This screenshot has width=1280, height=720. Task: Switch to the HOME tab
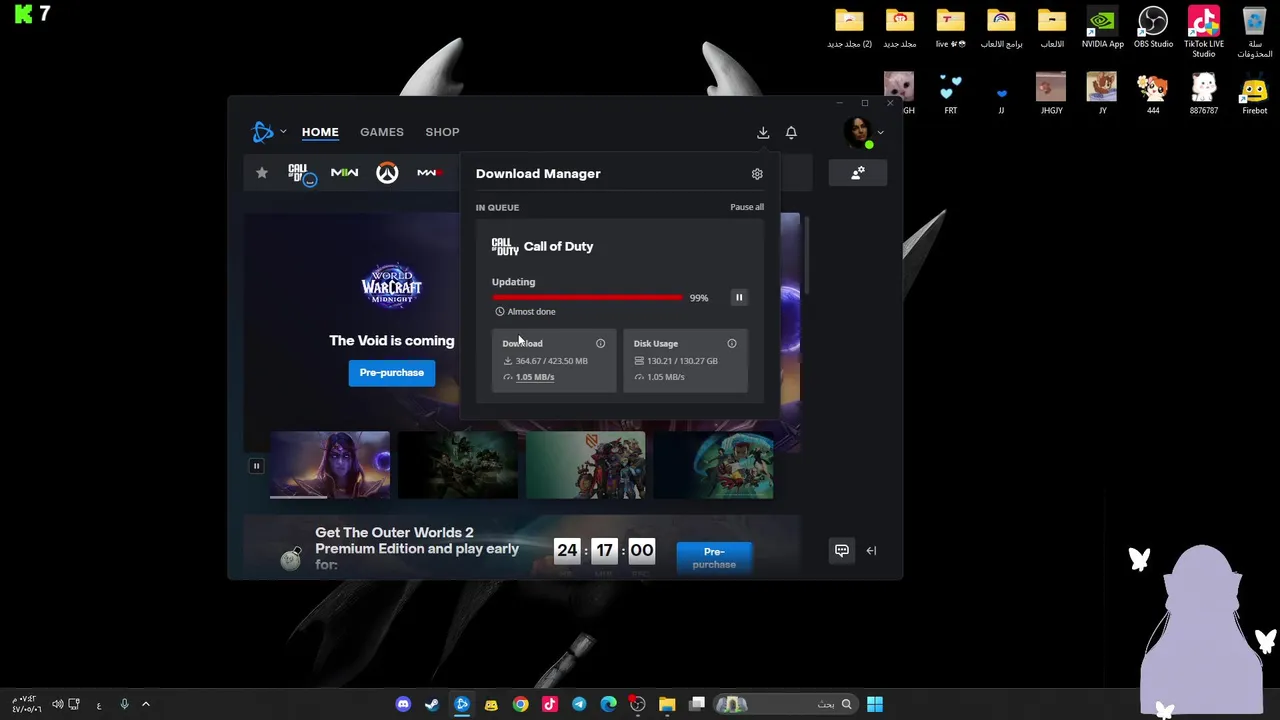[320, 132]
